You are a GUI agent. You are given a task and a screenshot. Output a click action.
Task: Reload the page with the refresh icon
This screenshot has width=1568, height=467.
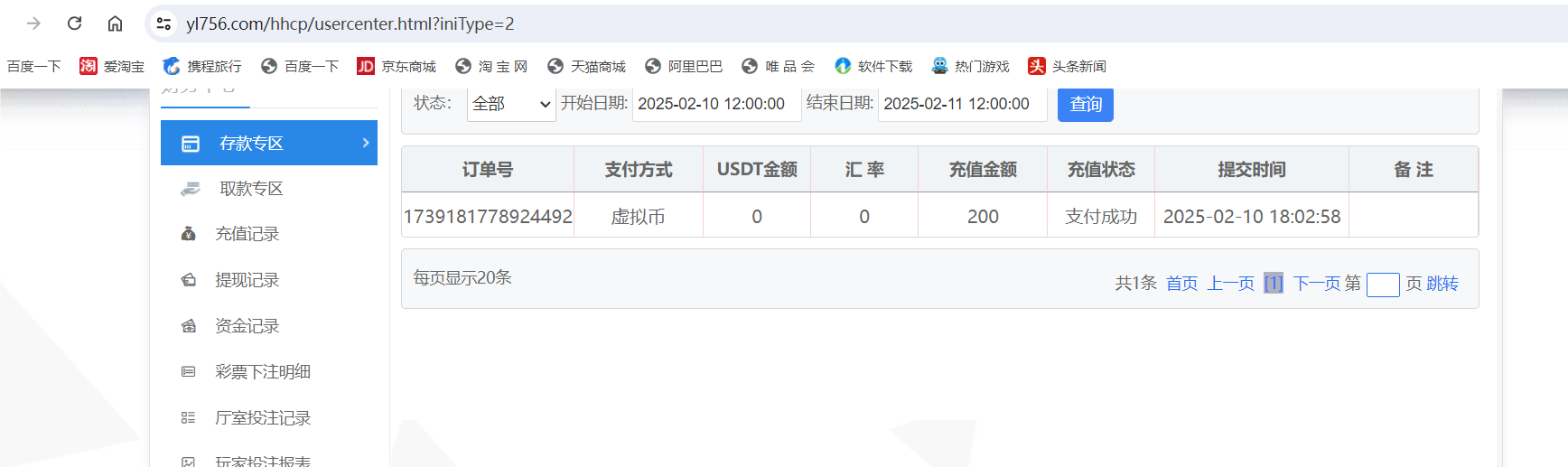tap(75, 23)
